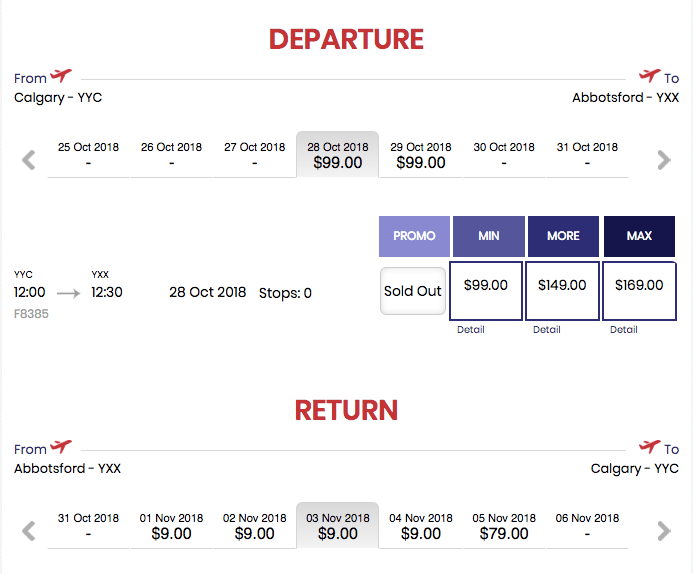Click the red plane icon next to return From
Image resolution: width=693 pixels, height=574 pixels.
61,446
